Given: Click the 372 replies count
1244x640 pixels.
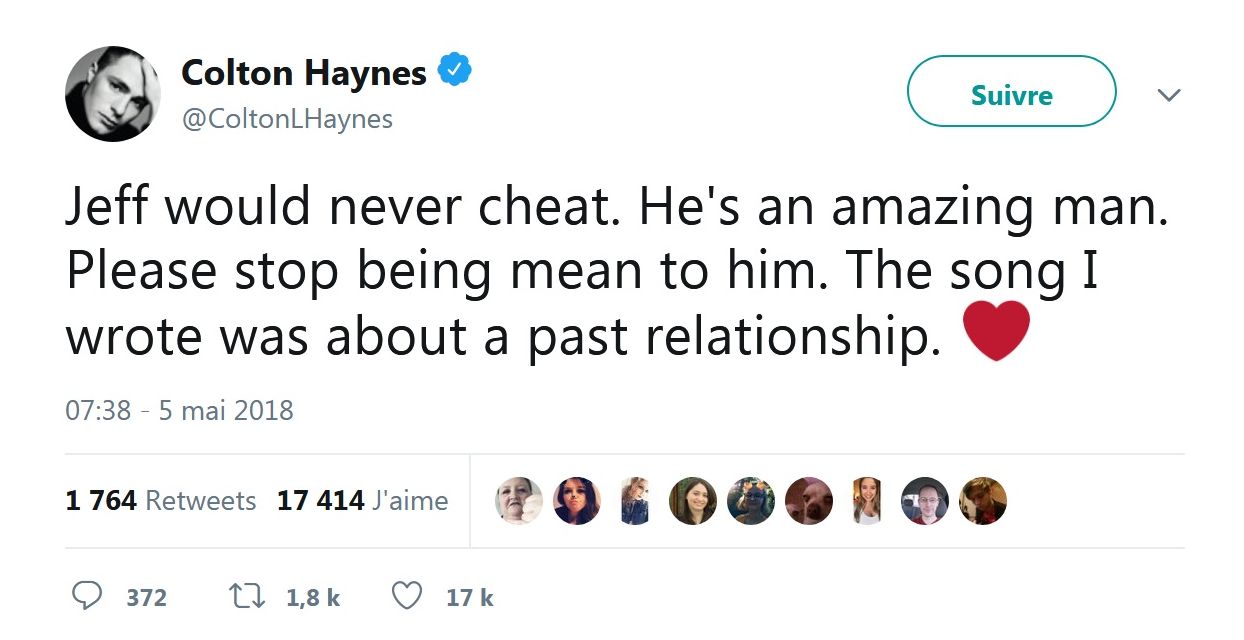Looking at the screenshot, I should 147,598.
